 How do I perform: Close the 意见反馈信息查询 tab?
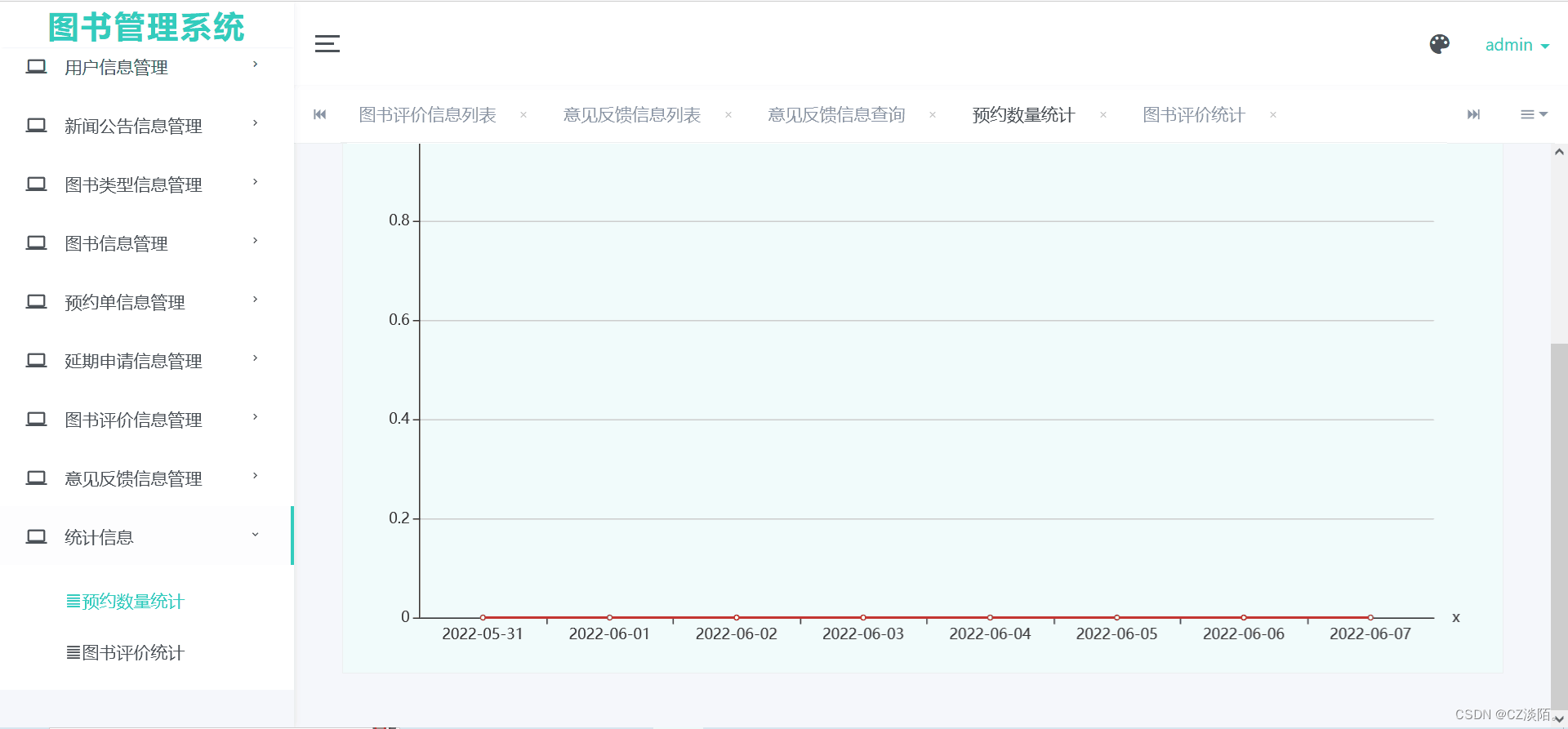tap(933, 115)
